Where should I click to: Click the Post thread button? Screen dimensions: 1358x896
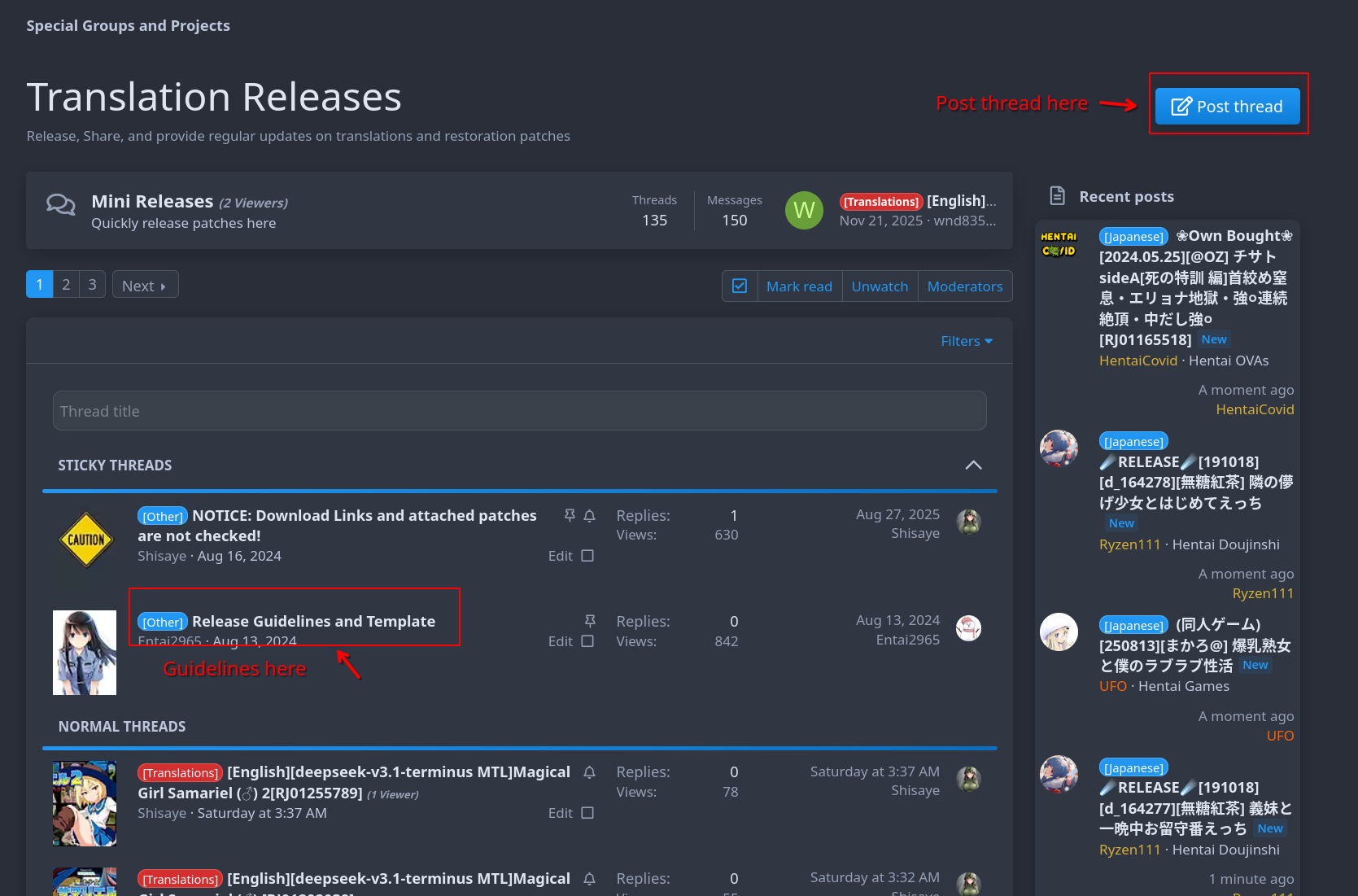click(1227, 107)
